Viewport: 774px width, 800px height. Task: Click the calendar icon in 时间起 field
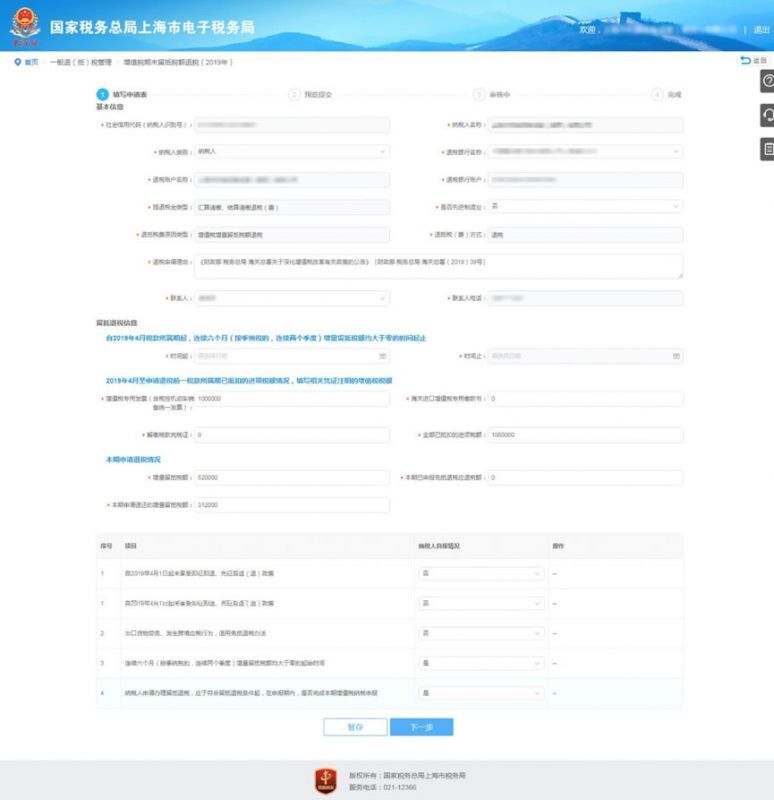(x=383, y=355)
